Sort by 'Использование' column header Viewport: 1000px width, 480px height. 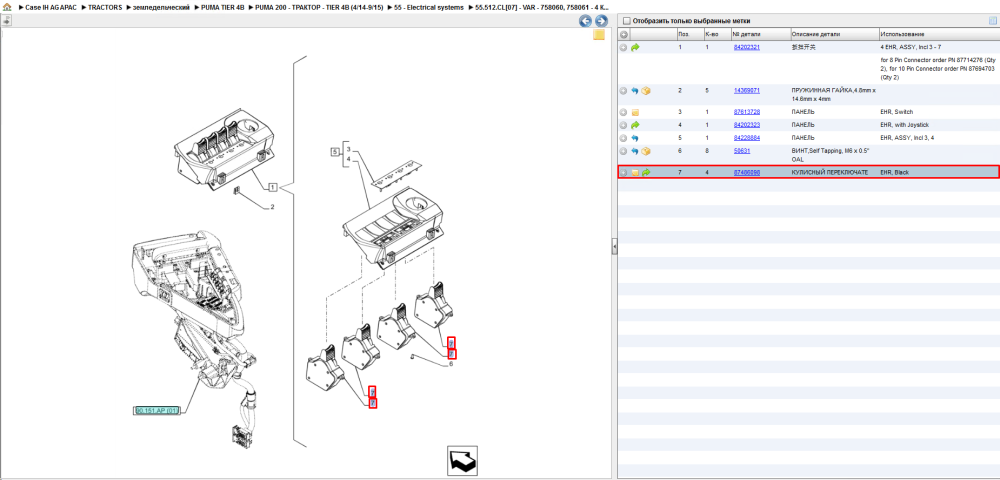938,34
